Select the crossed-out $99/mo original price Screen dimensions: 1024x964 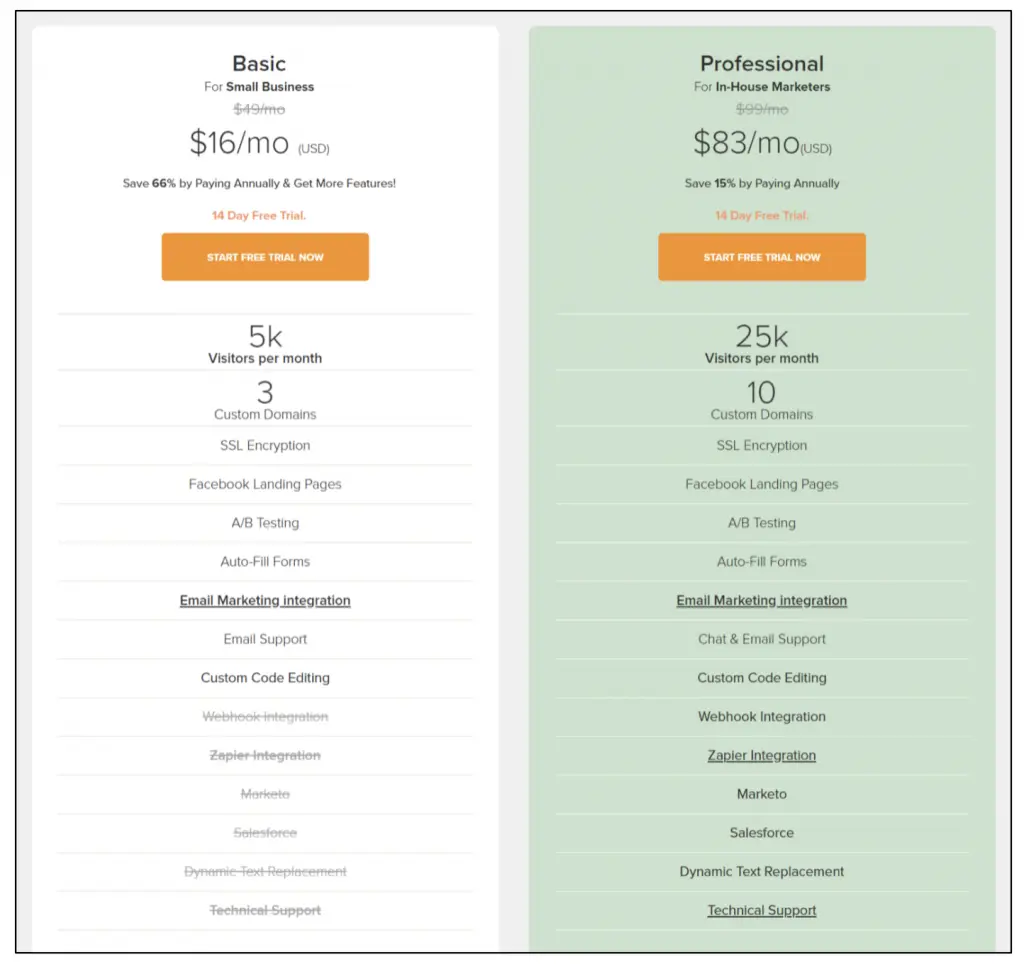click(761, 108)
